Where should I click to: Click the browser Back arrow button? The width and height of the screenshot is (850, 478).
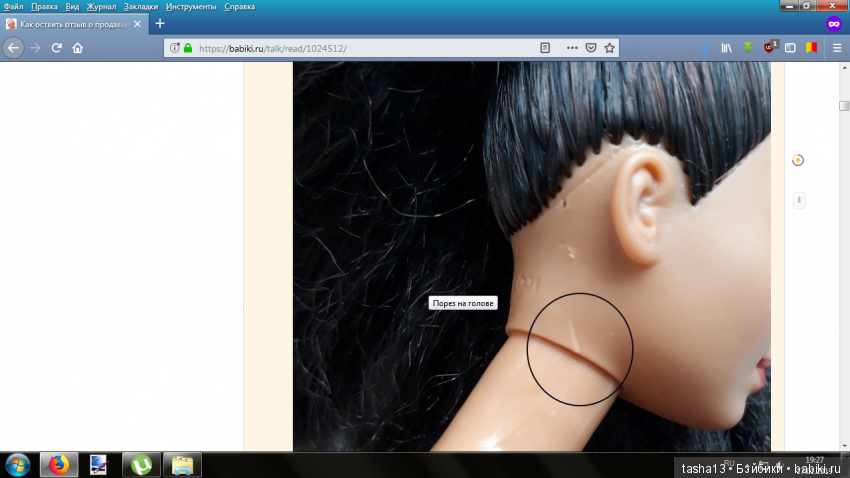pos(14,47)
